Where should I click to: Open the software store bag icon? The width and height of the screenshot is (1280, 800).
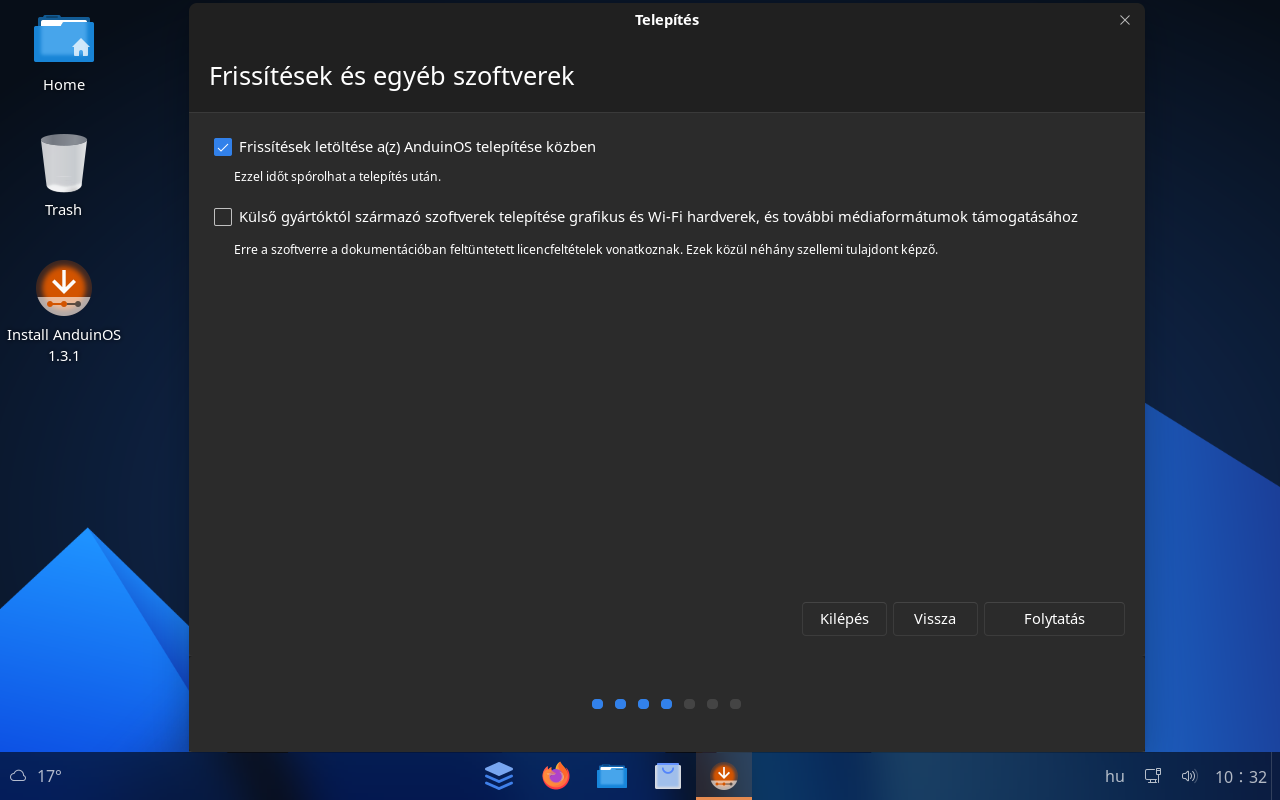pos(668,775)
